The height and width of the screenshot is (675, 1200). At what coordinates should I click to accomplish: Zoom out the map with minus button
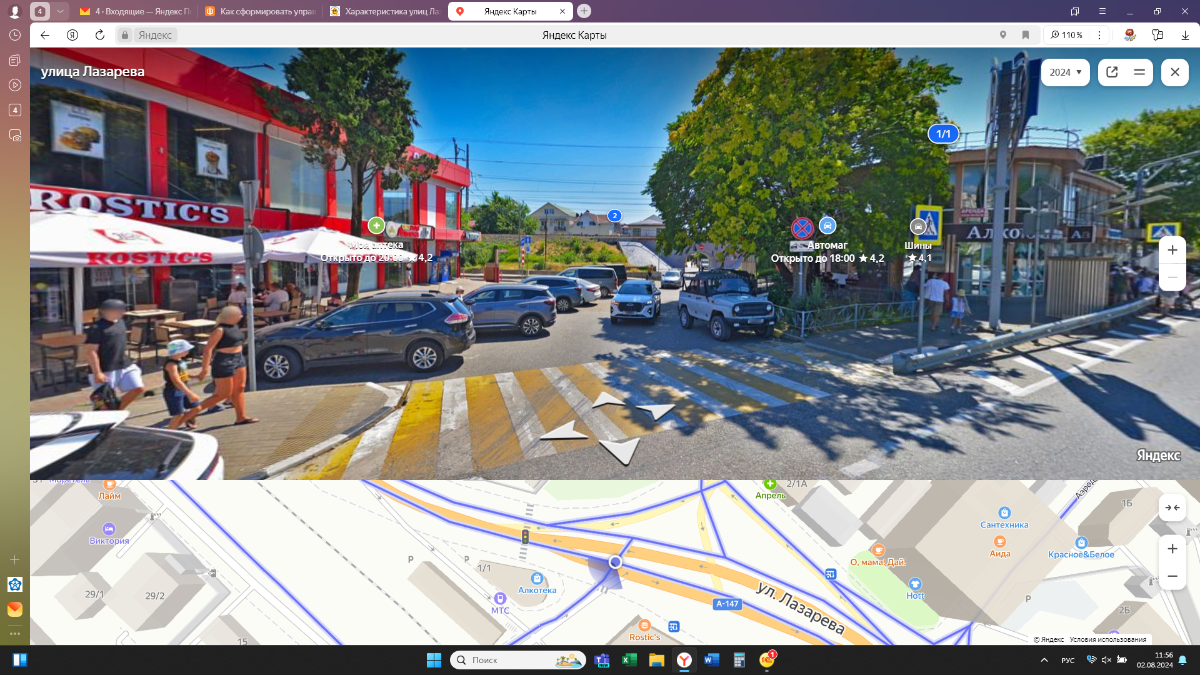tap(1172, 576)
